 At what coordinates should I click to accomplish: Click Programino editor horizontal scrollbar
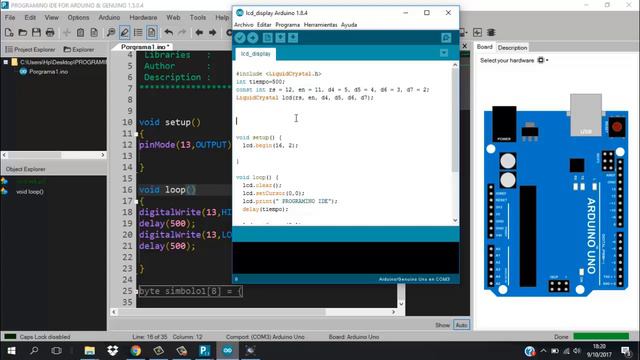[x=253, y=312]
